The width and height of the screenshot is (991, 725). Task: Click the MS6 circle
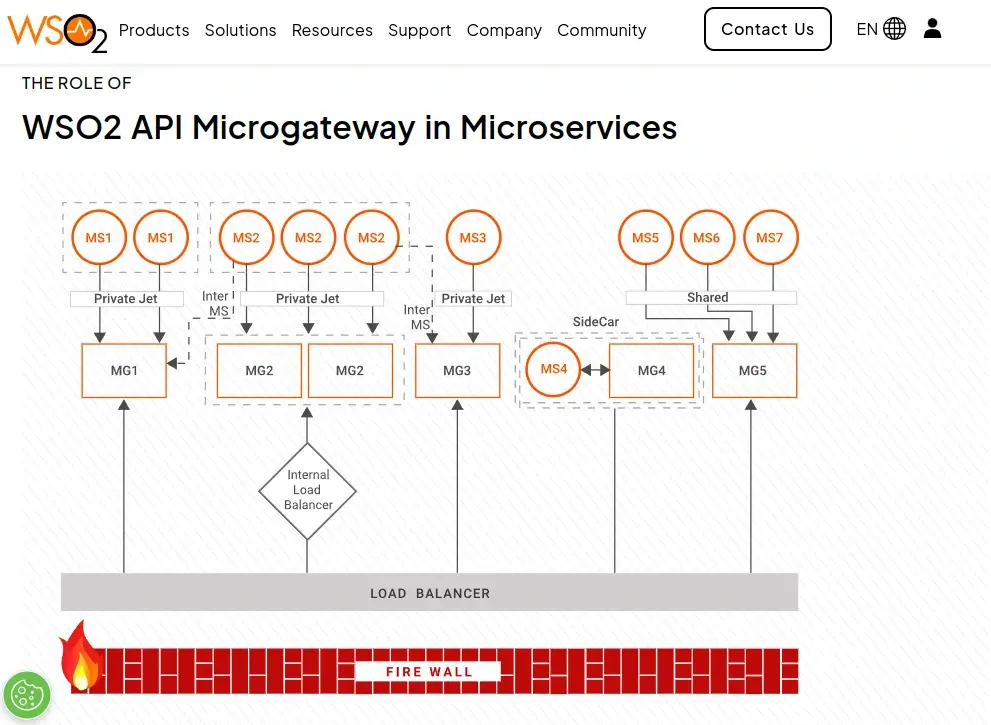[707, 238]
